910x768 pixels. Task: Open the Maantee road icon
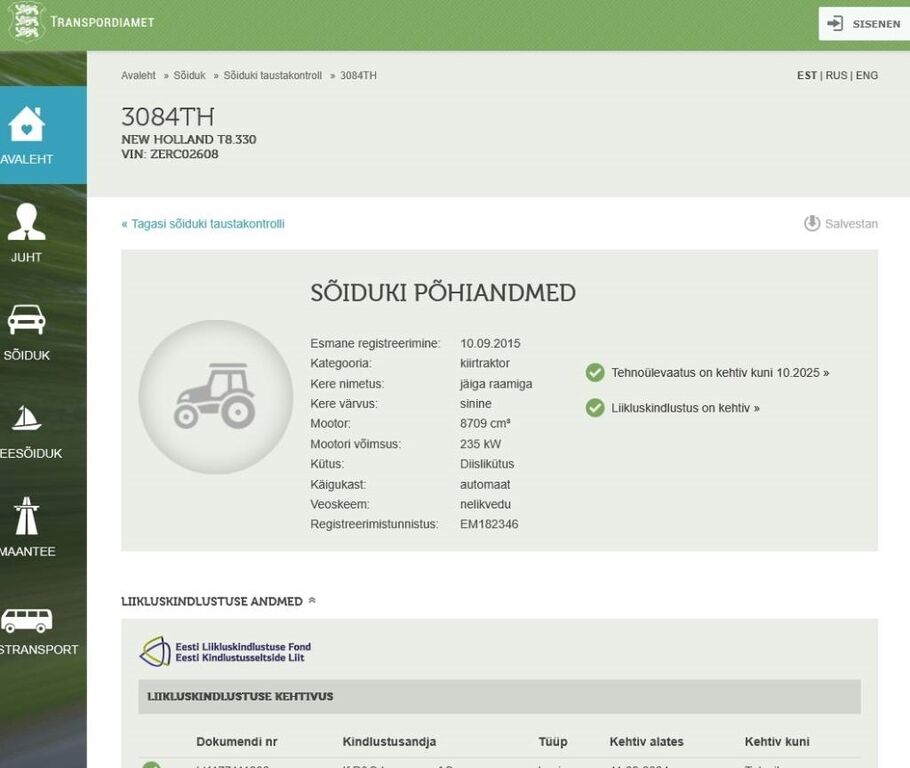click(26, 515)
